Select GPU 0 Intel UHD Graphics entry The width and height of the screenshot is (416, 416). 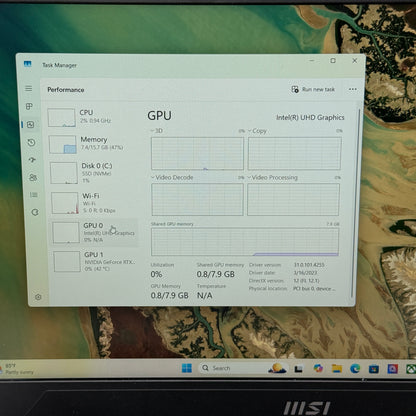point(94,232)
